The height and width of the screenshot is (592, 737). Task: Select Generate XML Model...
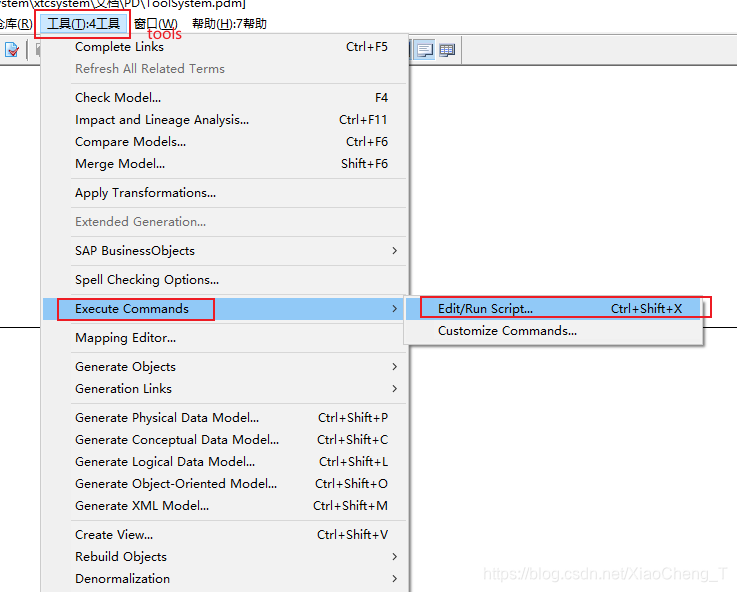(x=225, y=506)
